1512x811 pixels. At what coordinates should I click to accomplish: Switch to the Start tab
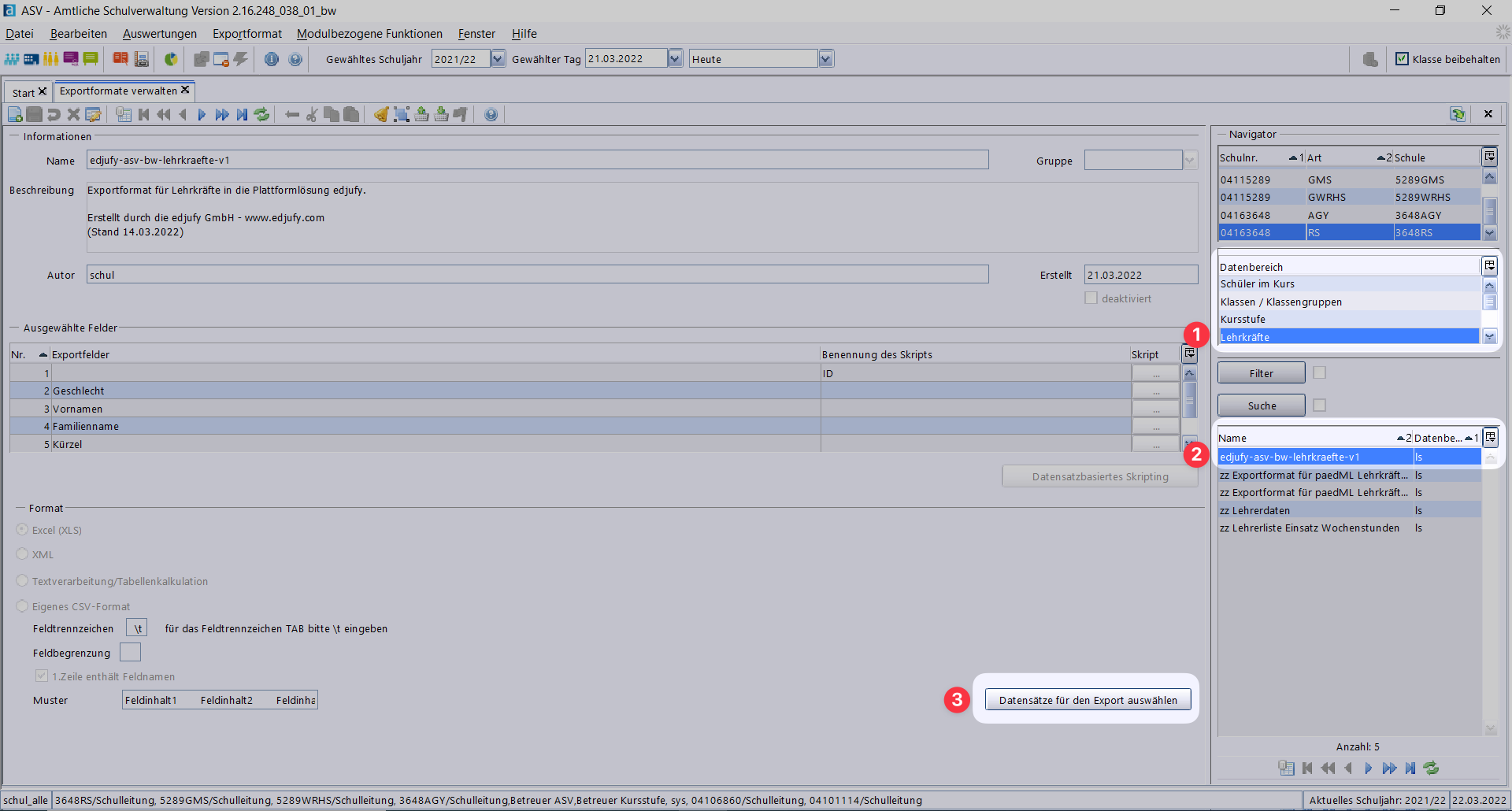click(x=24, y=93)
